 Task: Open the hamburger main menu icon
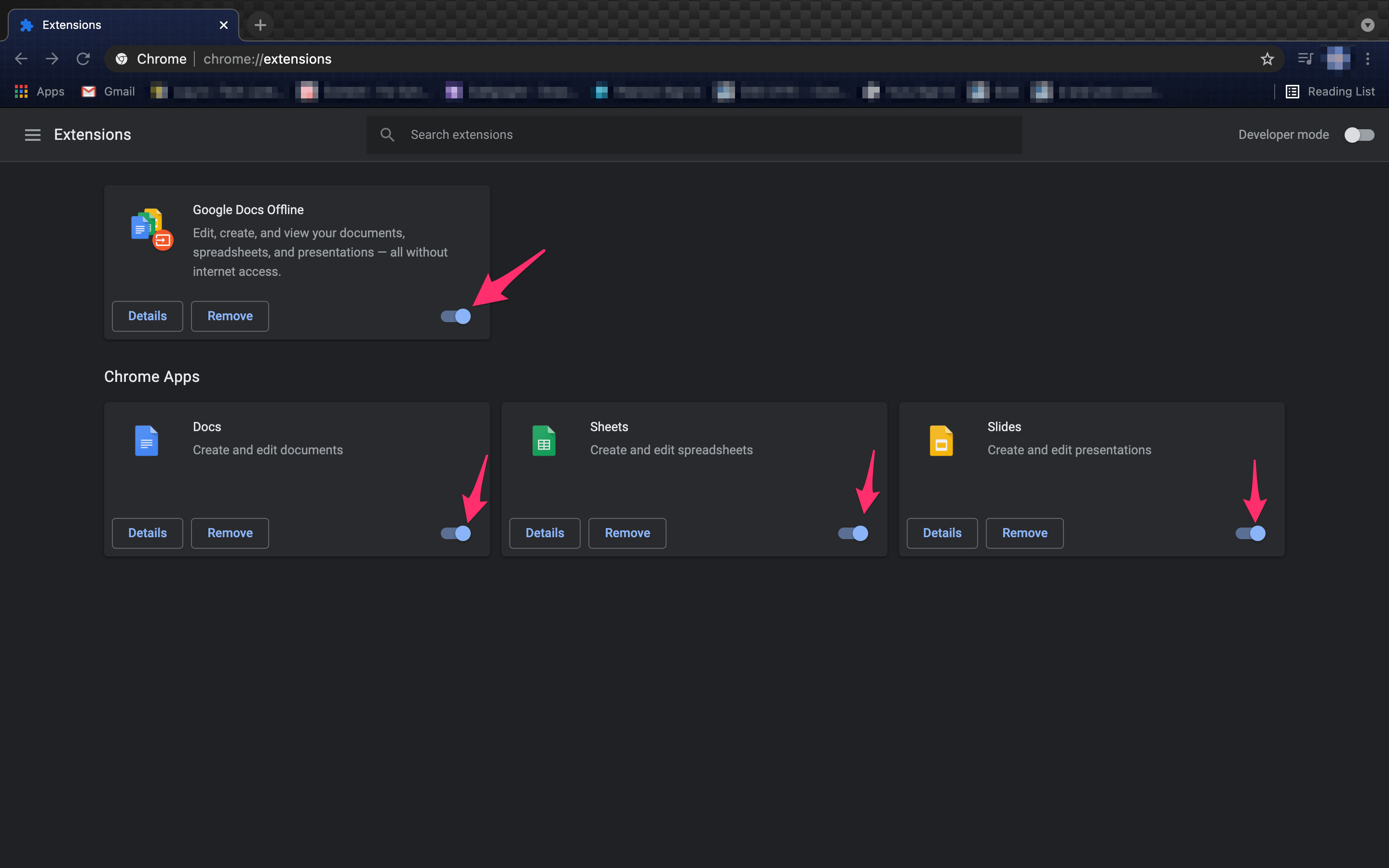pos(33,135)
